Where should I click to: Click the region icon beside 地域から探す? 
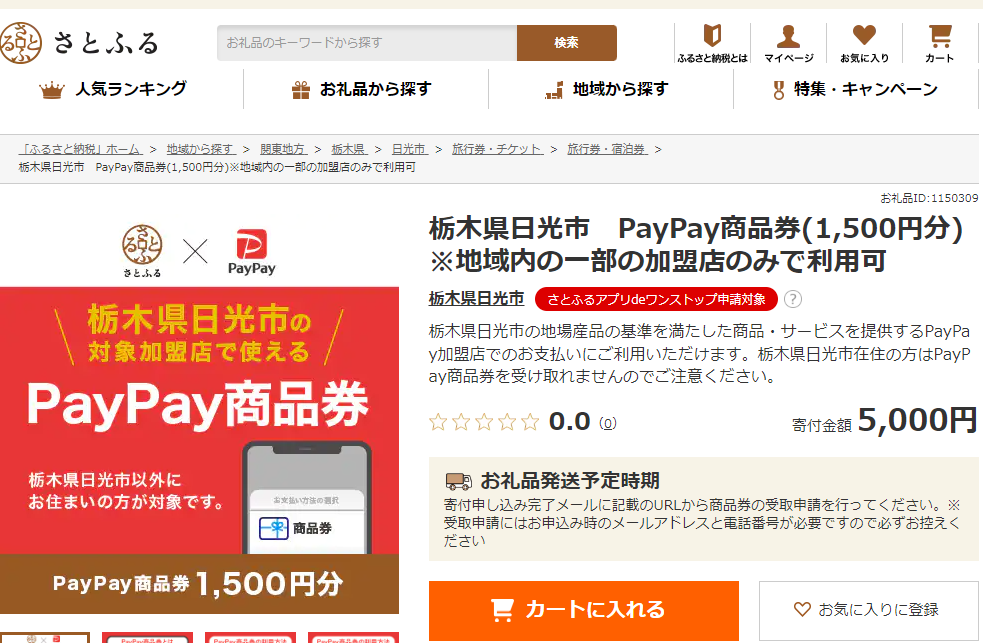[x=554, y=91]
